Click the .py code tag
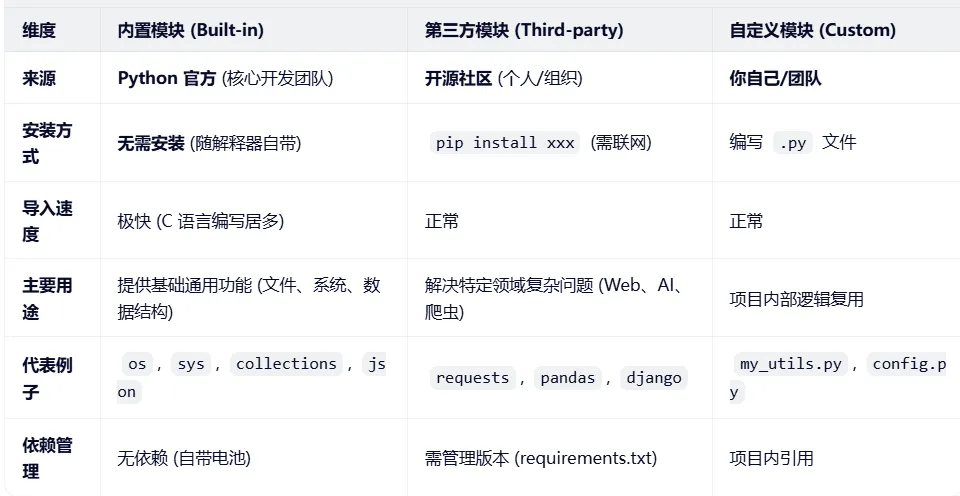The height and width of the screenshot is (496, 960). [793, 143]
